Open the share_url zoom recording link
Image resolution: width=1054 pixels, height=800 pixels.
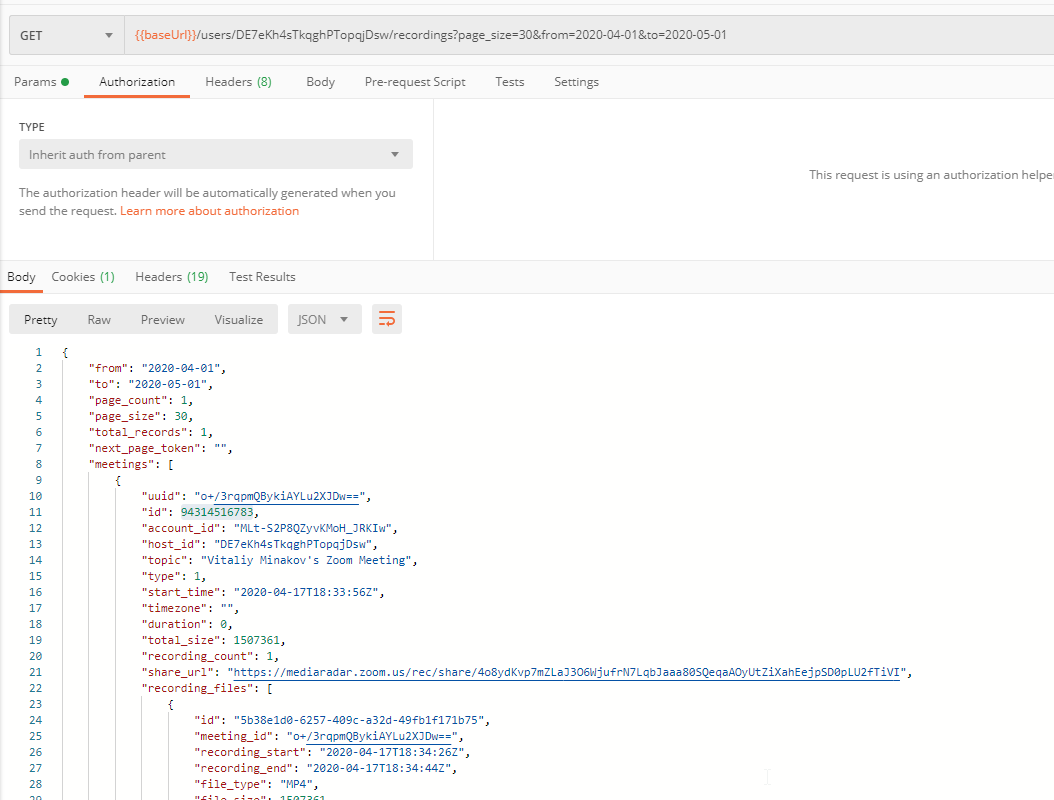pyautogui.click(x=569, y=672)
